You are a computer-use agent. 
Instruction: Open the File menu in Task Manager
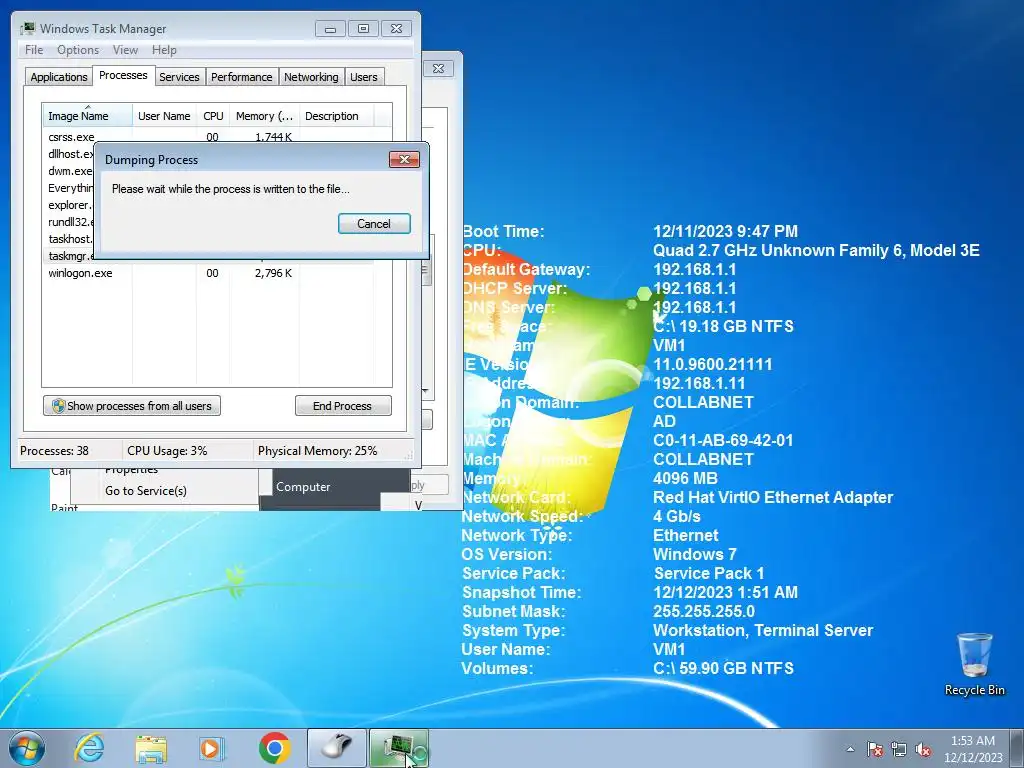point(34,50)
